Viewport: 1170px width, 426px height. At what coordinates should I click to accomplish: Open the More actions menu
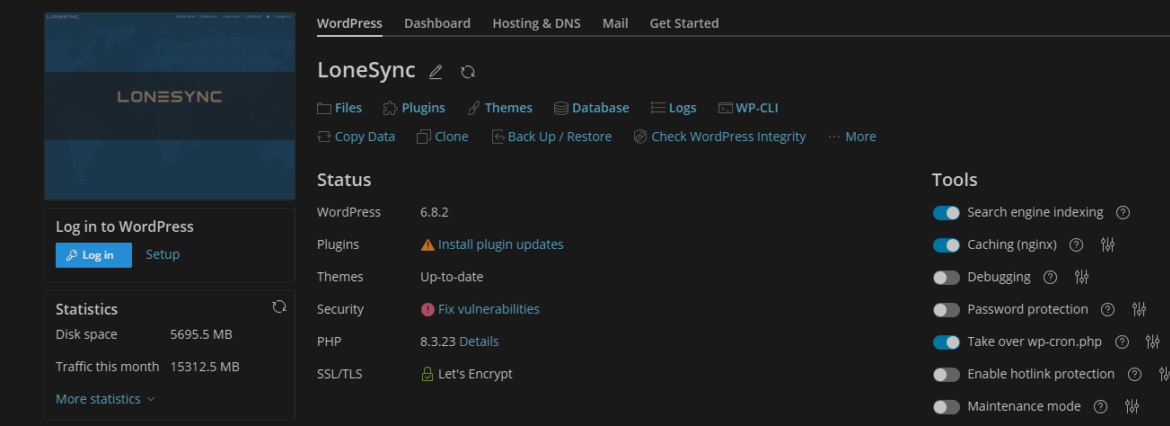(x=852, y=137)
